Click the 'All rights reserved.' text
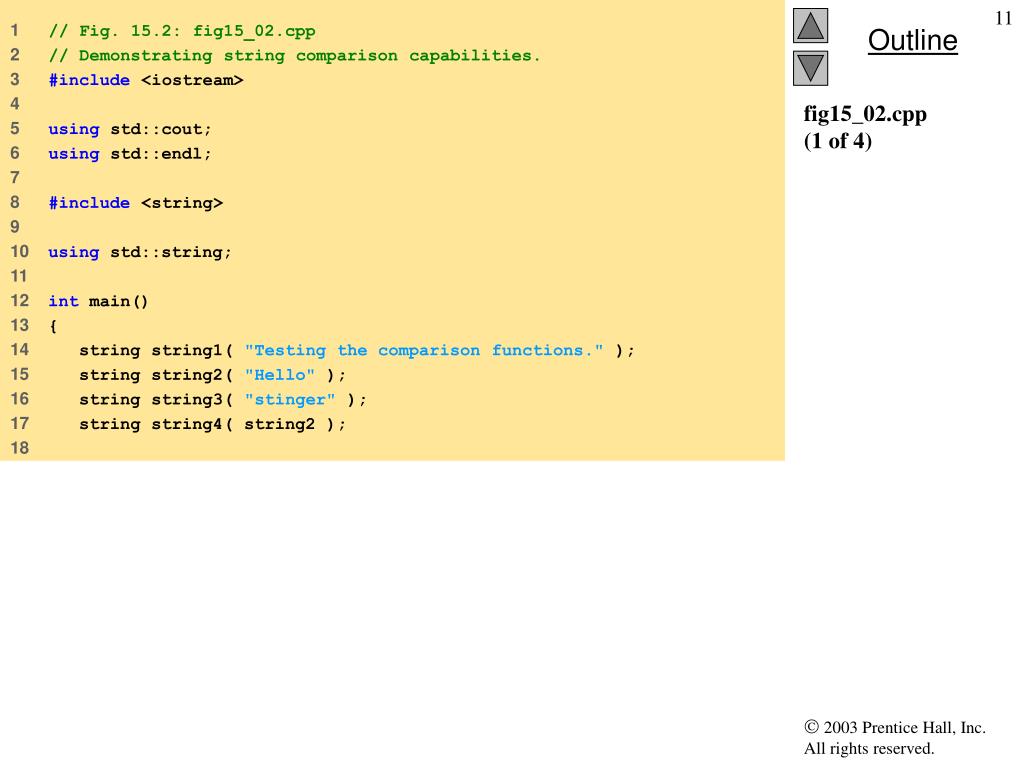Viewport: 1024px width, 768px height. pos(869,748)
